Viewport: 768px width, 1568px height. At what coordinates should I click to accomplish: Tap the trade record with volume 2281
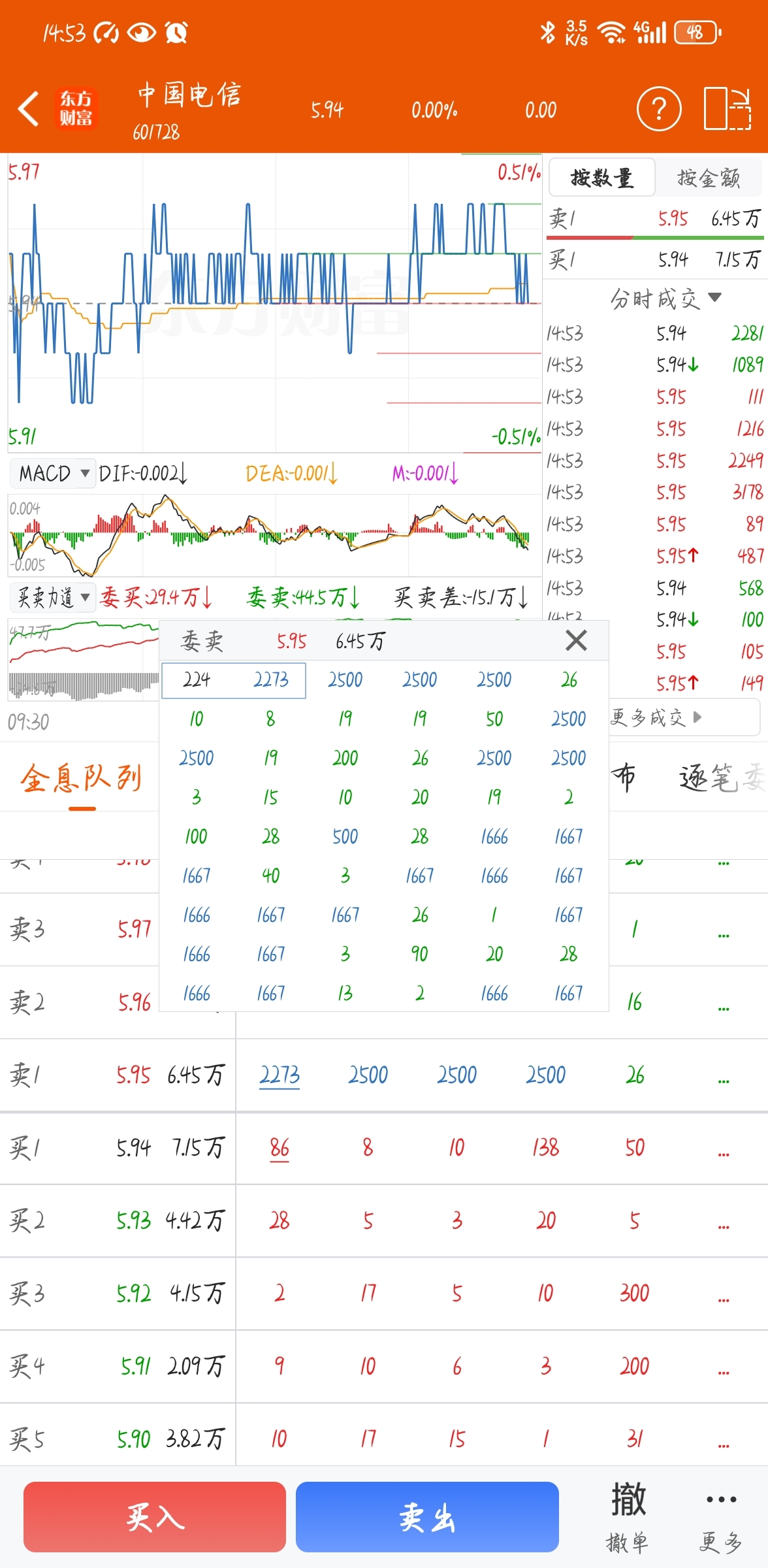655,334
